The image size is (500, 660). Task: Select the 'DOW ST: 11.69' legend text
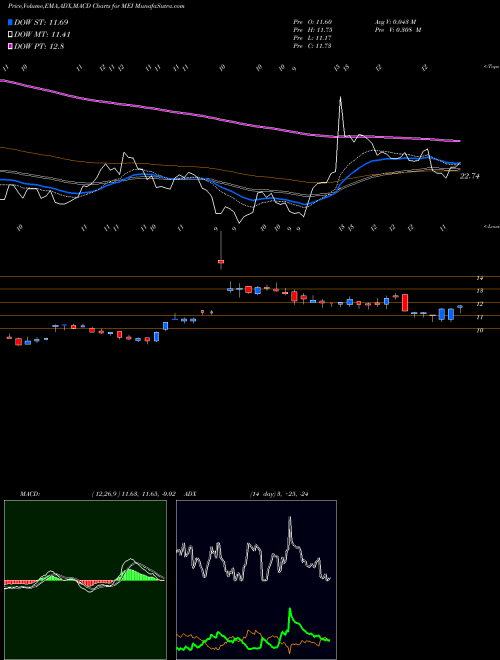pos(41,22)
